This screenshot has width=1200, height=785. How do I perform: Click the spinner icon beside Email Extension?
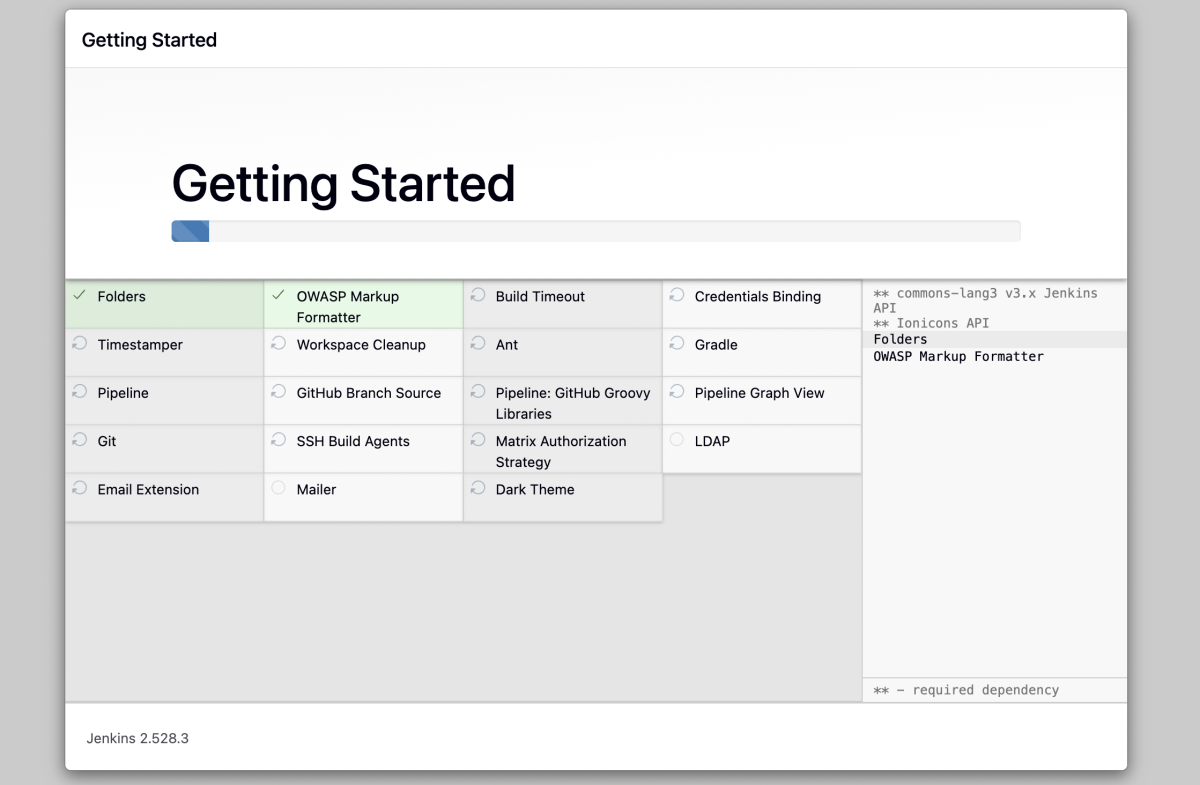(79, 489)
